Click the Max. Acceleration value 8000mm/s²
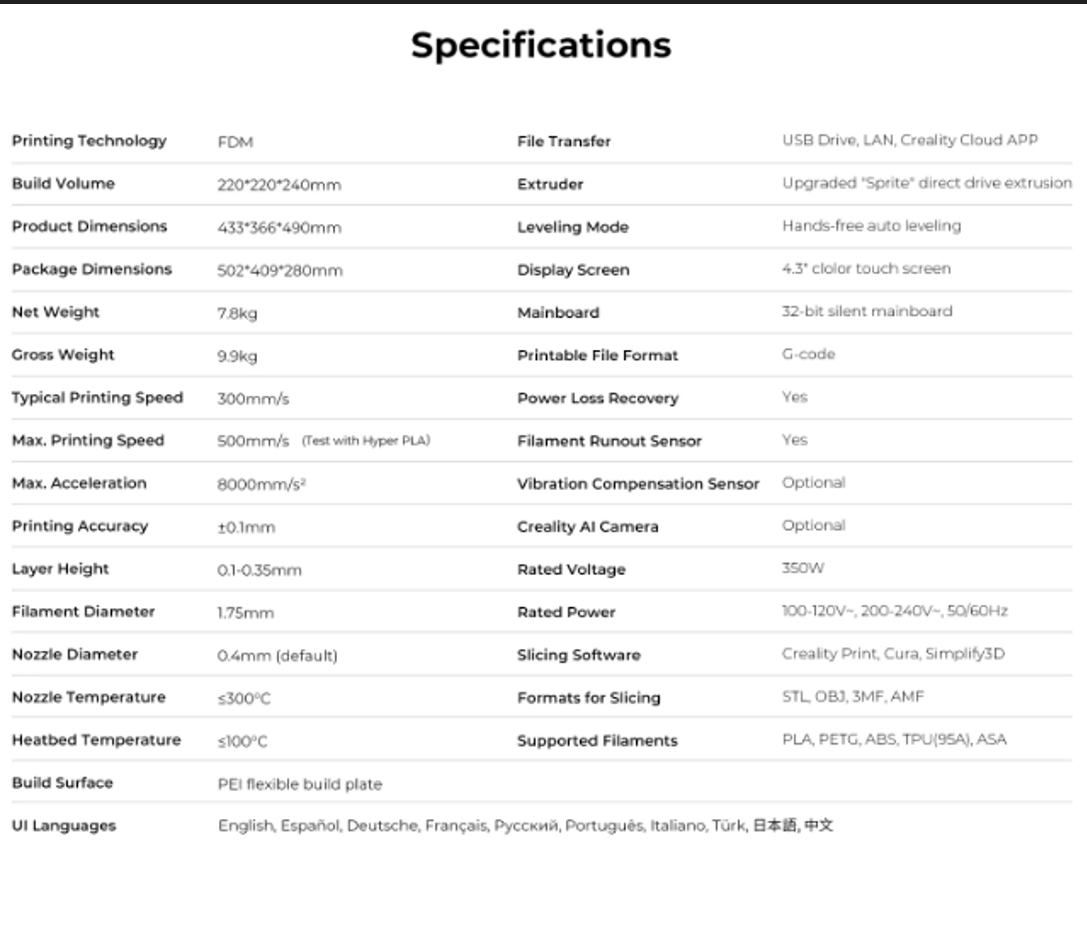 (x=261, y=484)
